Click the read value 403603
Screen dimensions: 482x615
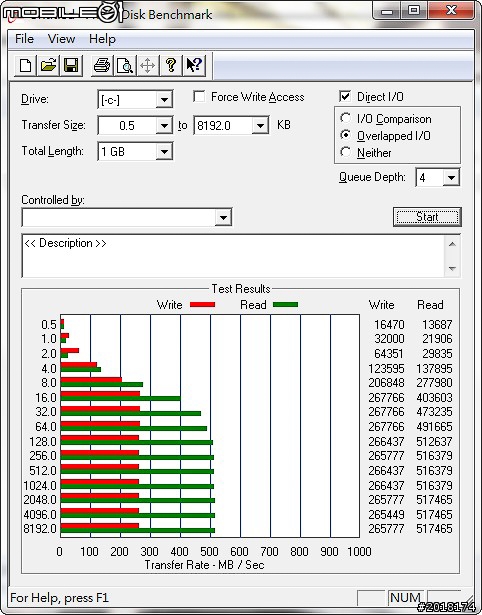[435, 398]
